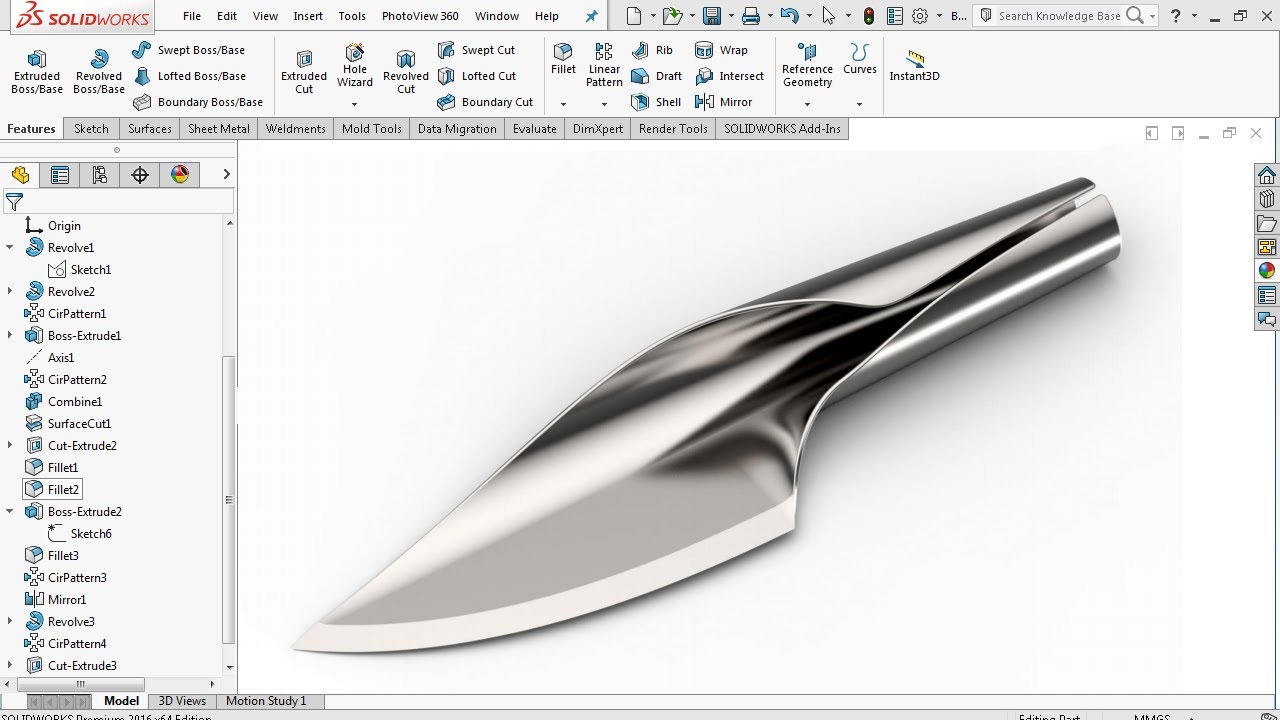Open the Insert menu

click(308, 16)
